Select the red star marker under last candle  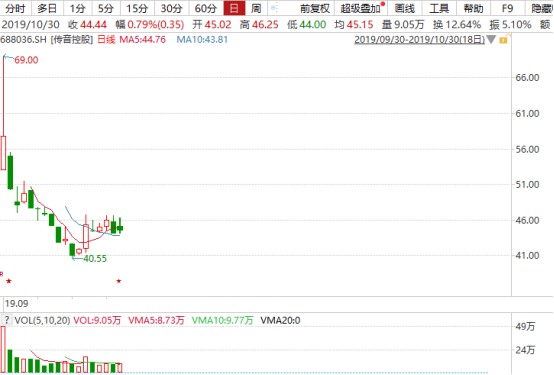[119, 281]
